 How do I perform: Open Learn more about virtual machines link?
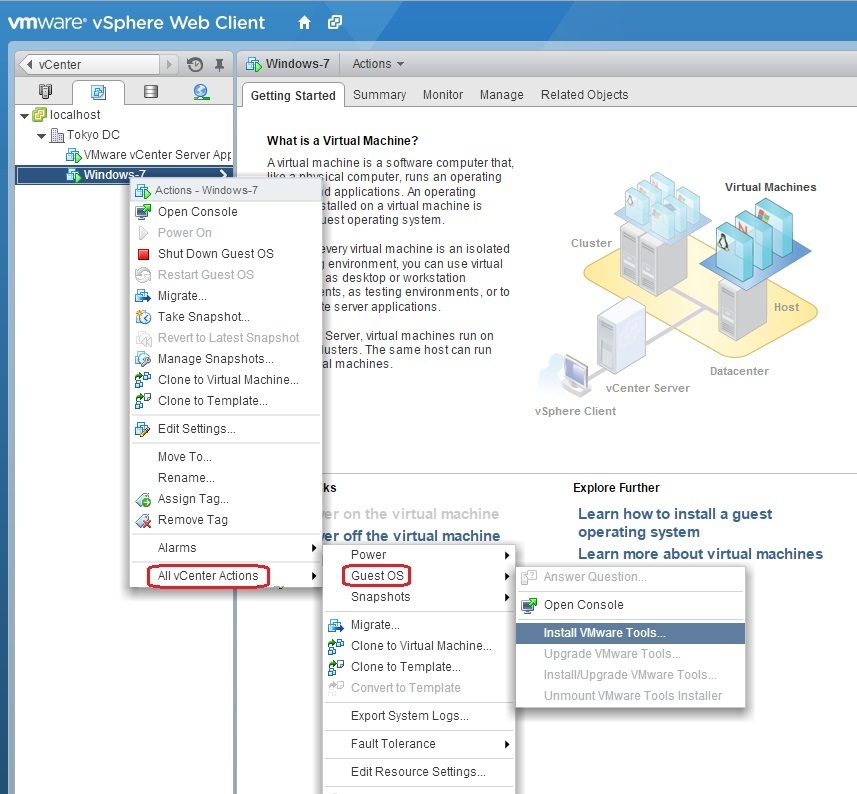click(x=700, y=554)
